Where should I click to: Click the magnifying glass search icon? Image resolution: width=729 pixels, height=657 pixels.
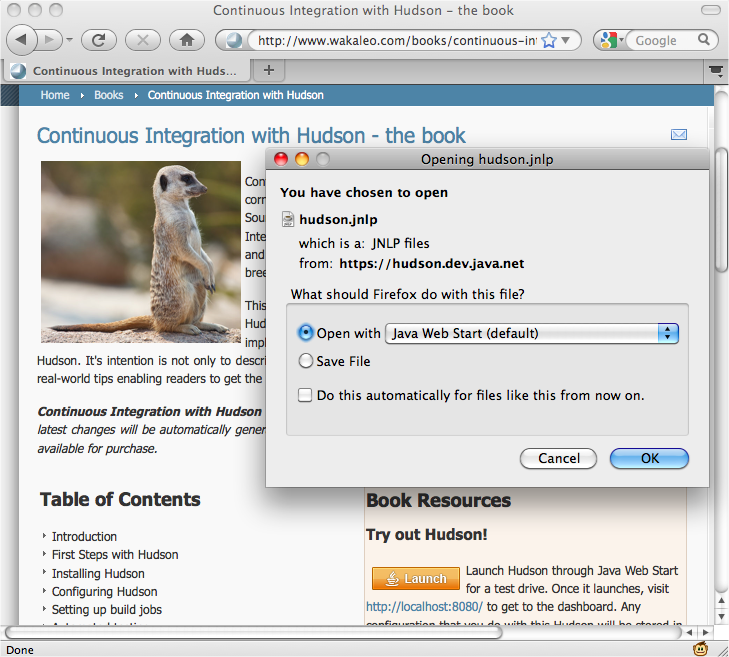click(704, 40)
